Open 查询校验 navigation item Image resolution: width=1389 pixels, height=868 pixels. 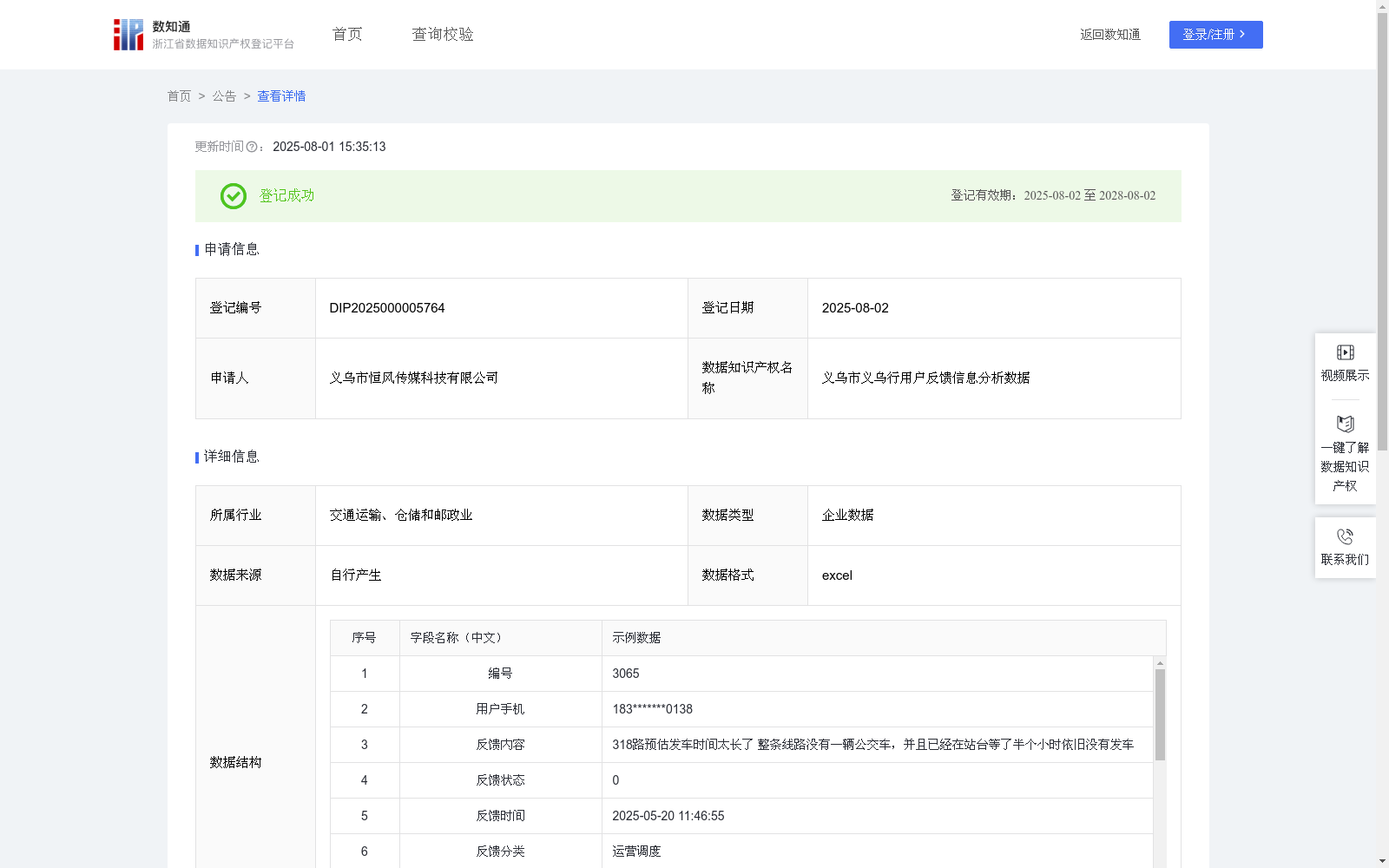443,35
